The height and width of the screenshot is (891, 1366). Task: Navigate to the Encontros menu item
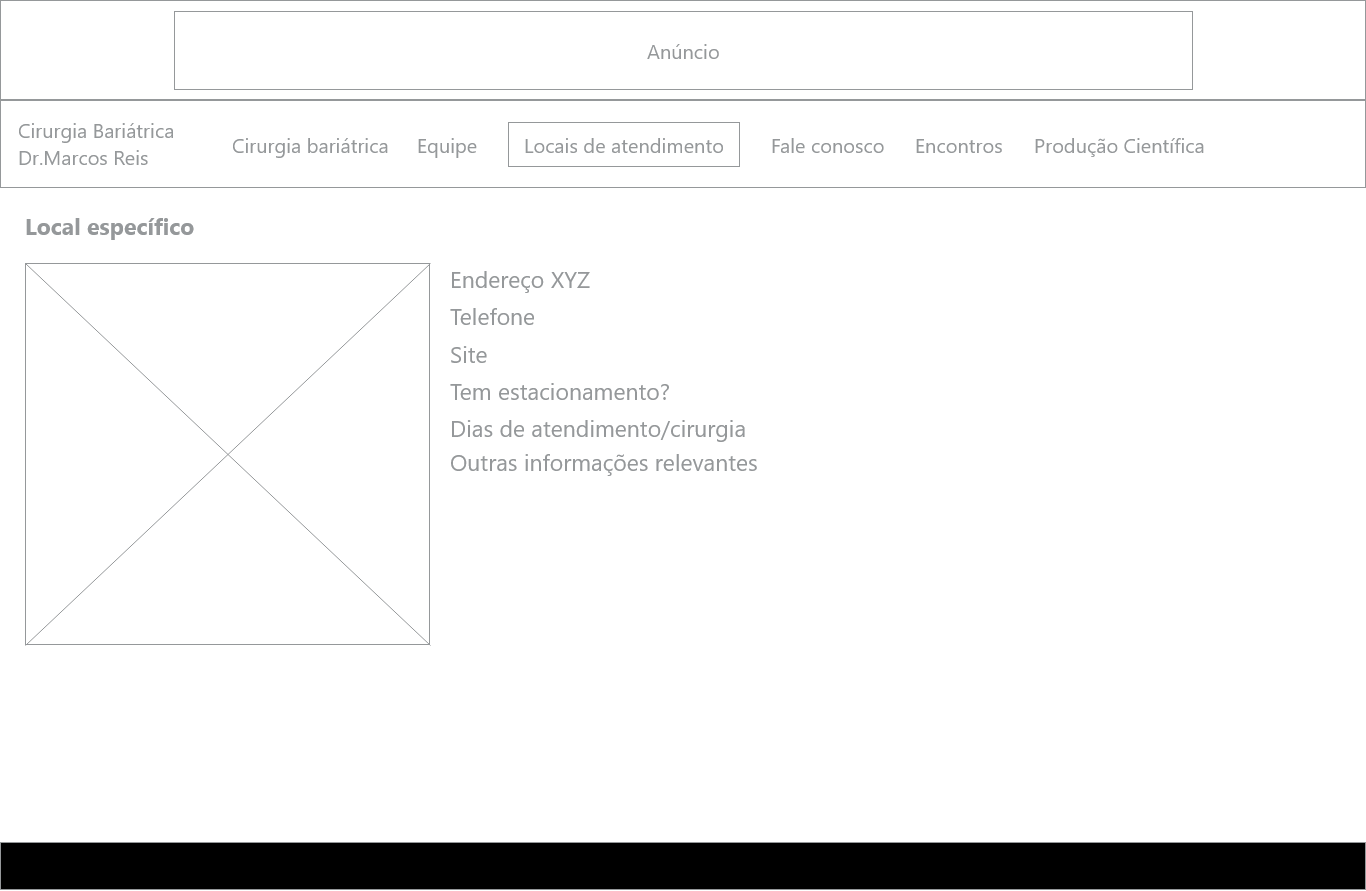click(958, 146)
